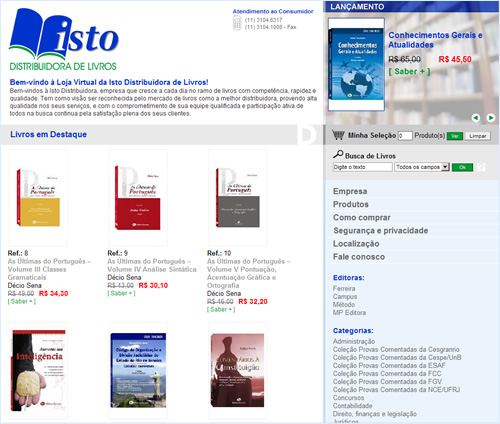Click the next launch green arrow
This screenshot has height=424, width=500.
491,117
